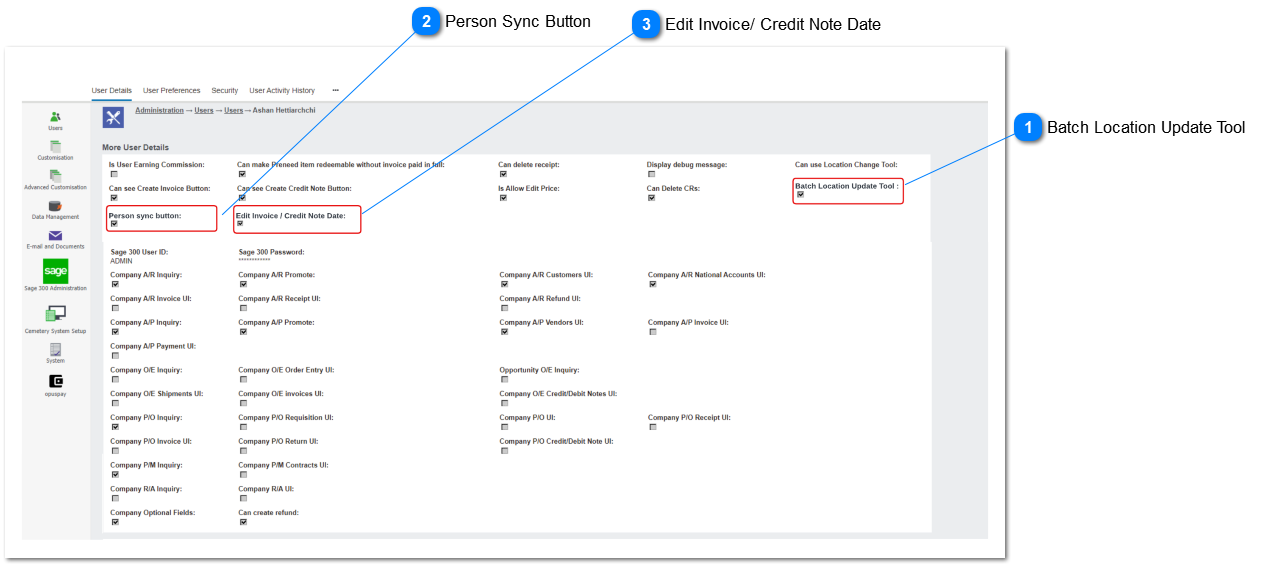Enable the Display debug message checkbox
Screen dimensions: 1261x567
[x=651, y=174]
